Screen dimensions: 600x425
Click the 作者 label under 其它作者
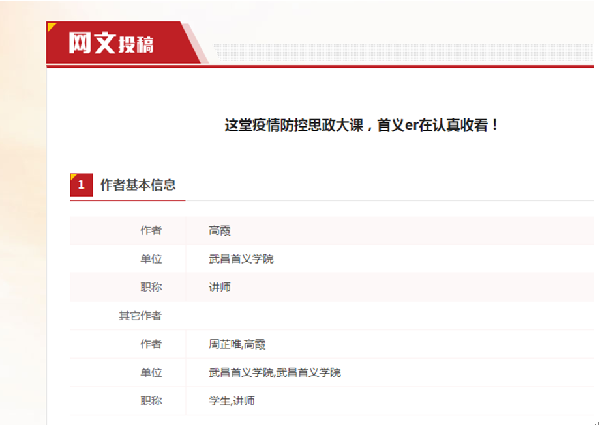point(151,344)
